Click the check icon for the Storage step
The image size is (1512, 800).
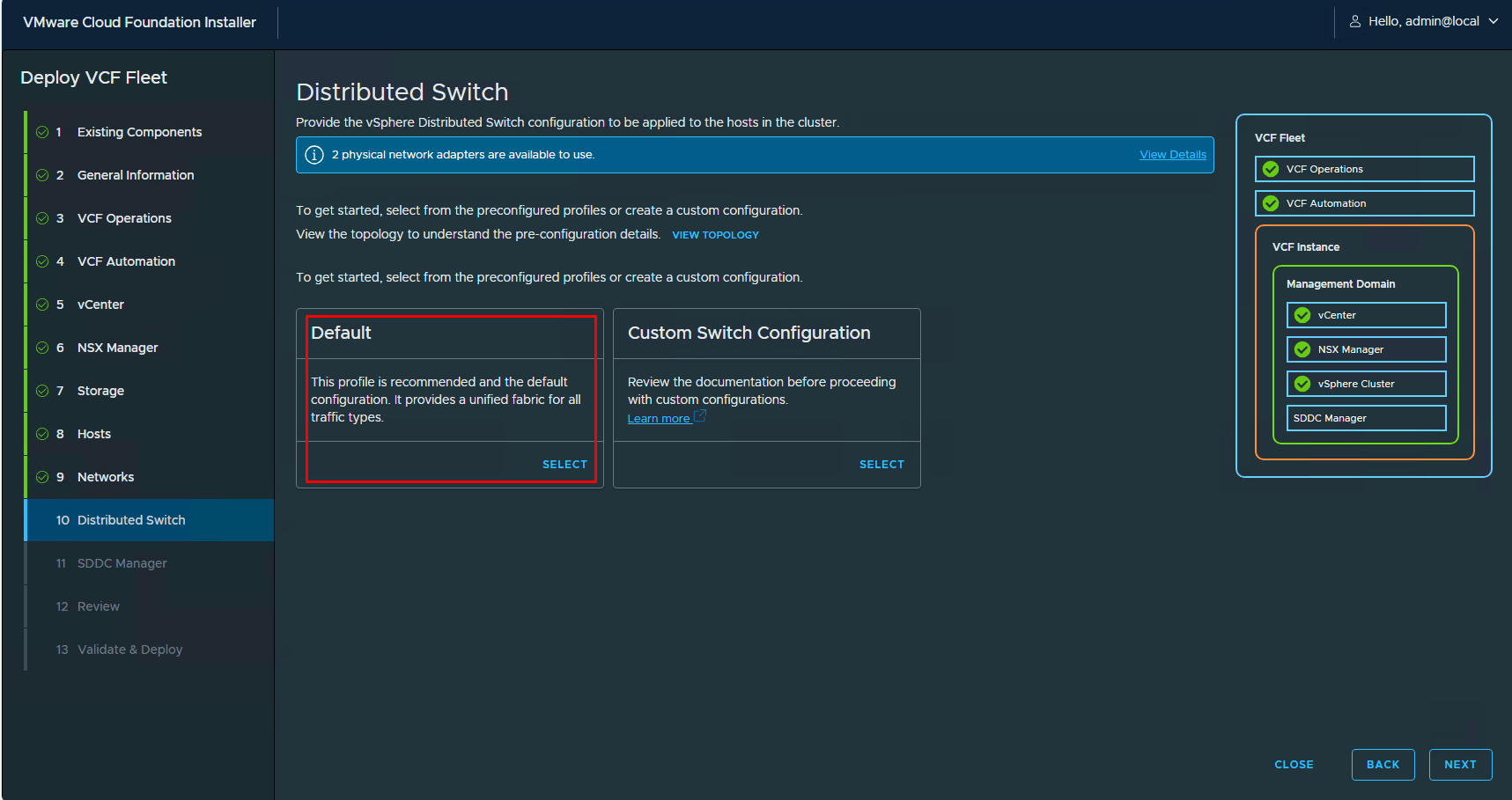click(42, 391)
